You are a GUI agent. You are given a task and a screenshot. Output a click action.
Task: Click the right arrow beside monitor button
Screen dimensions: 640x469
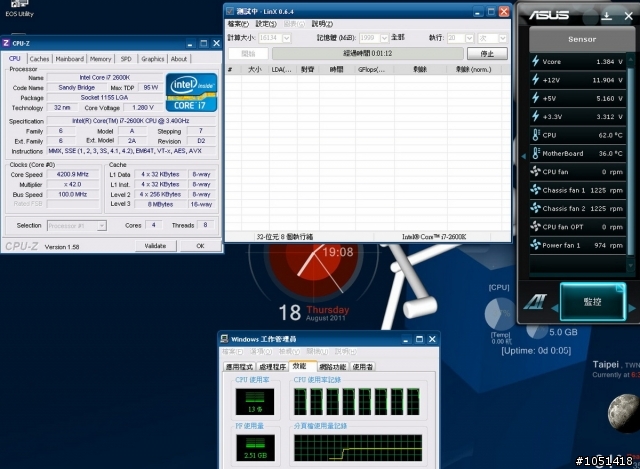pyautogui.click(x=631, y=308)
